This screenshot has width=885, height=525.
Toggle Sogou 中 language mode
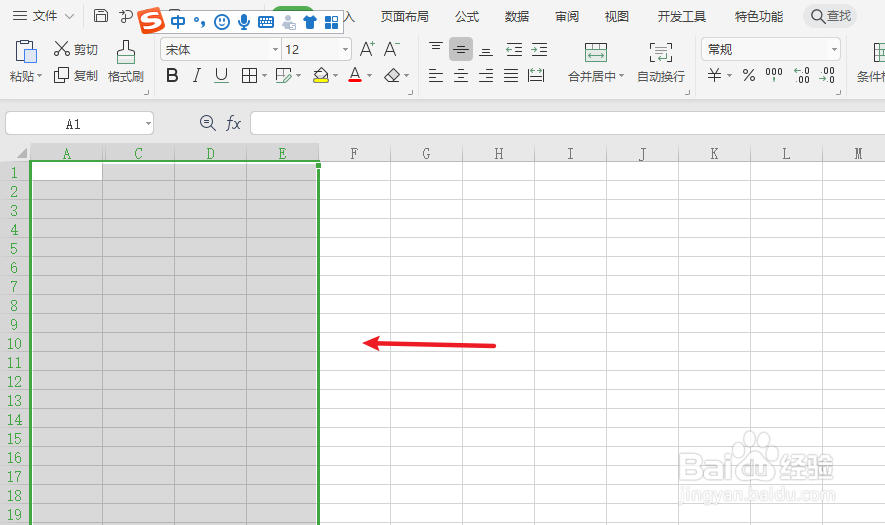point(178,22)
